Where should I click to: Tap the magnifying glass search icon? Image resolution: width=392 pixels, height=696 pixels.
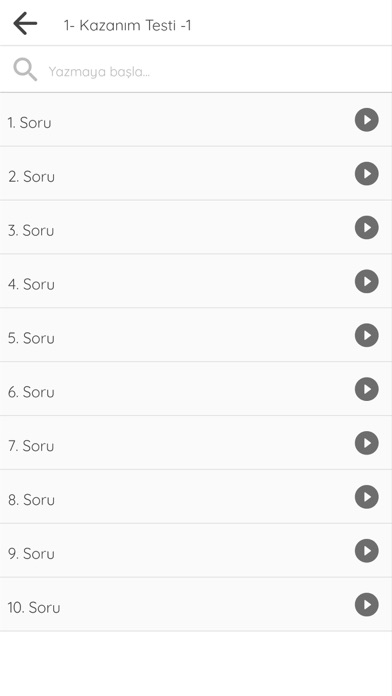[x=25, y=70]
